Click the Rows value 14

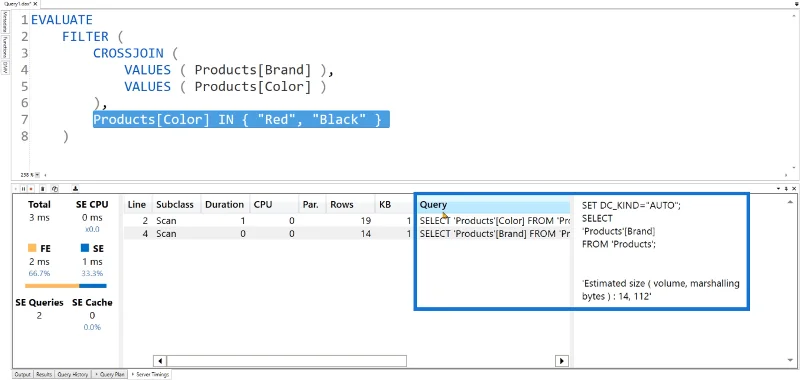(365, 234)
